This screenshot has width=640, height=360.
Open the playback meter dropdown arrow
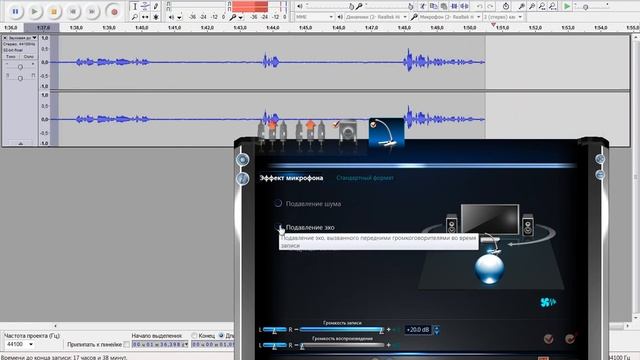[x=179, y=18]
